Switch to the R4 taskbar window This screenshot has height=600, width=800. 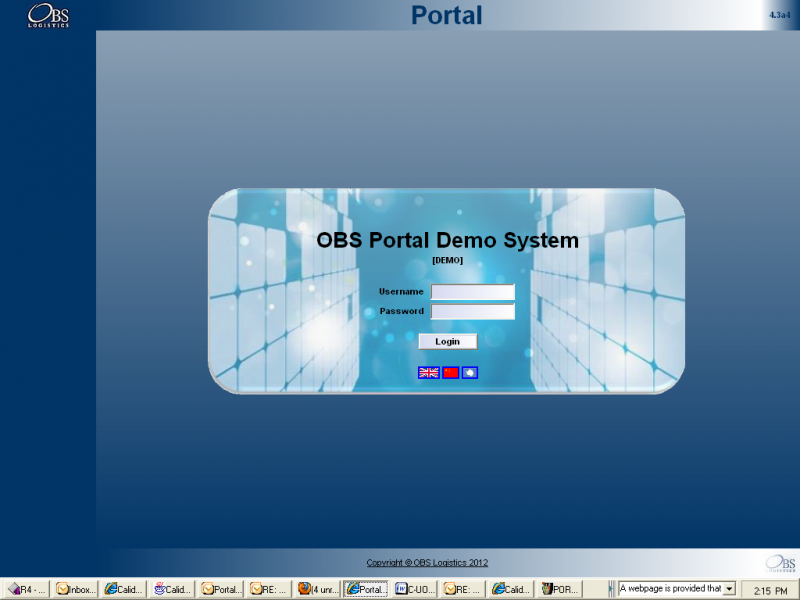27,589
